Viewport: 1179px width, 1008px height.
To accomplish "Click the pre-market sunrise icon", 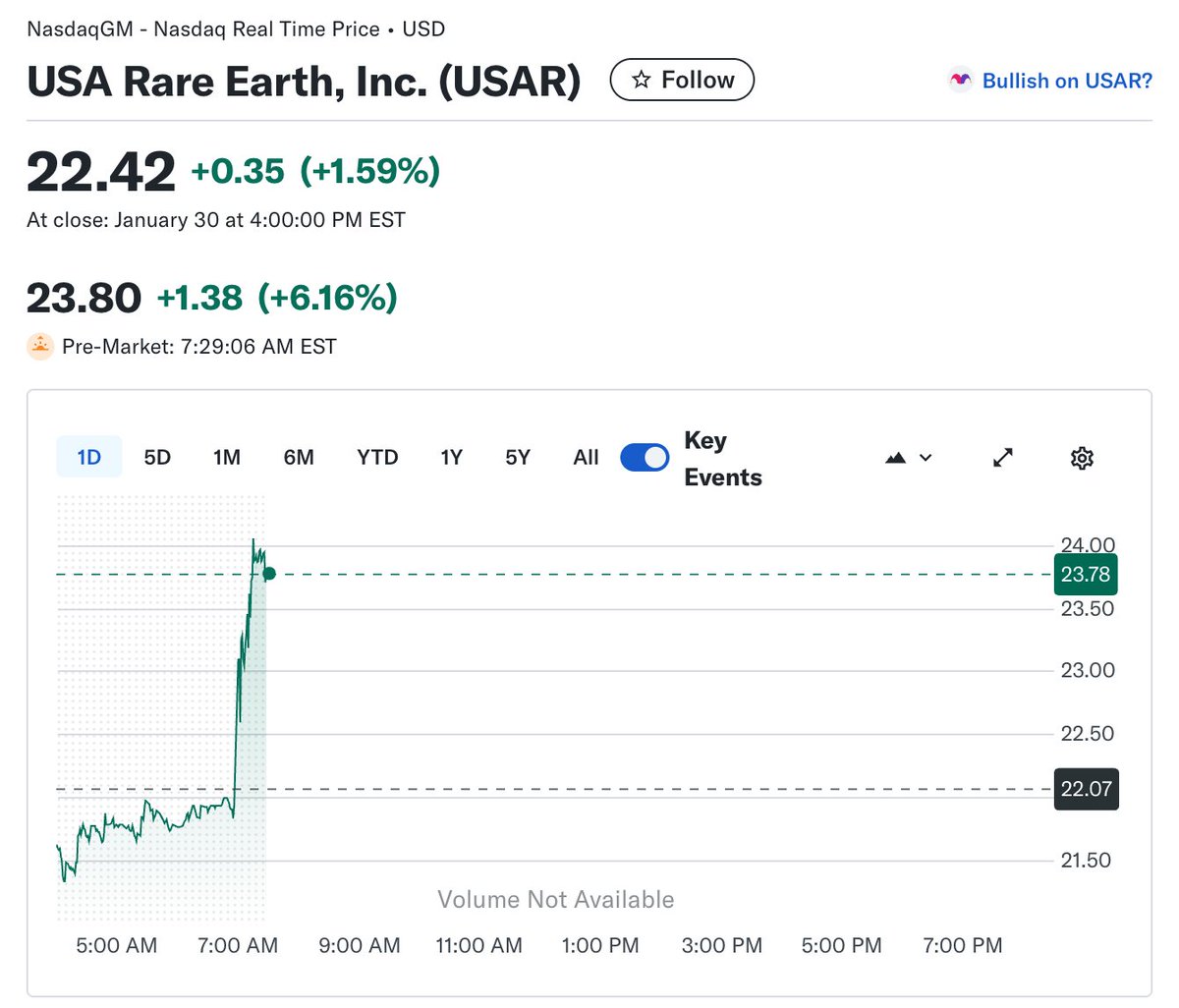I will 40,346.
